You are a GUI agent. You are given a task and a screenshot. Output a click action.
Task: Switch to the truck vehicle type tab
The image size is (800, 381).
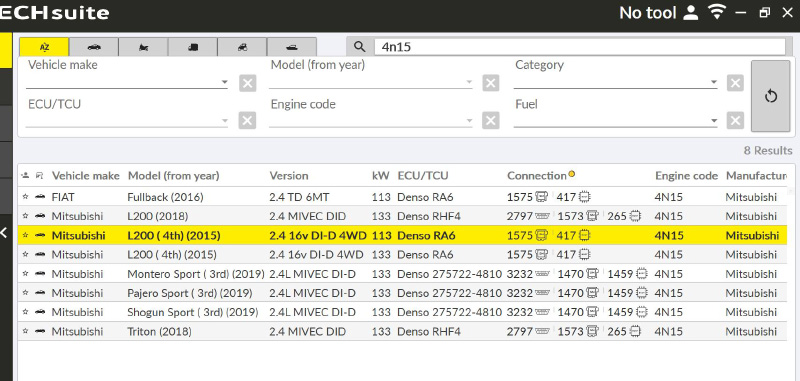(x=193, y=47)
